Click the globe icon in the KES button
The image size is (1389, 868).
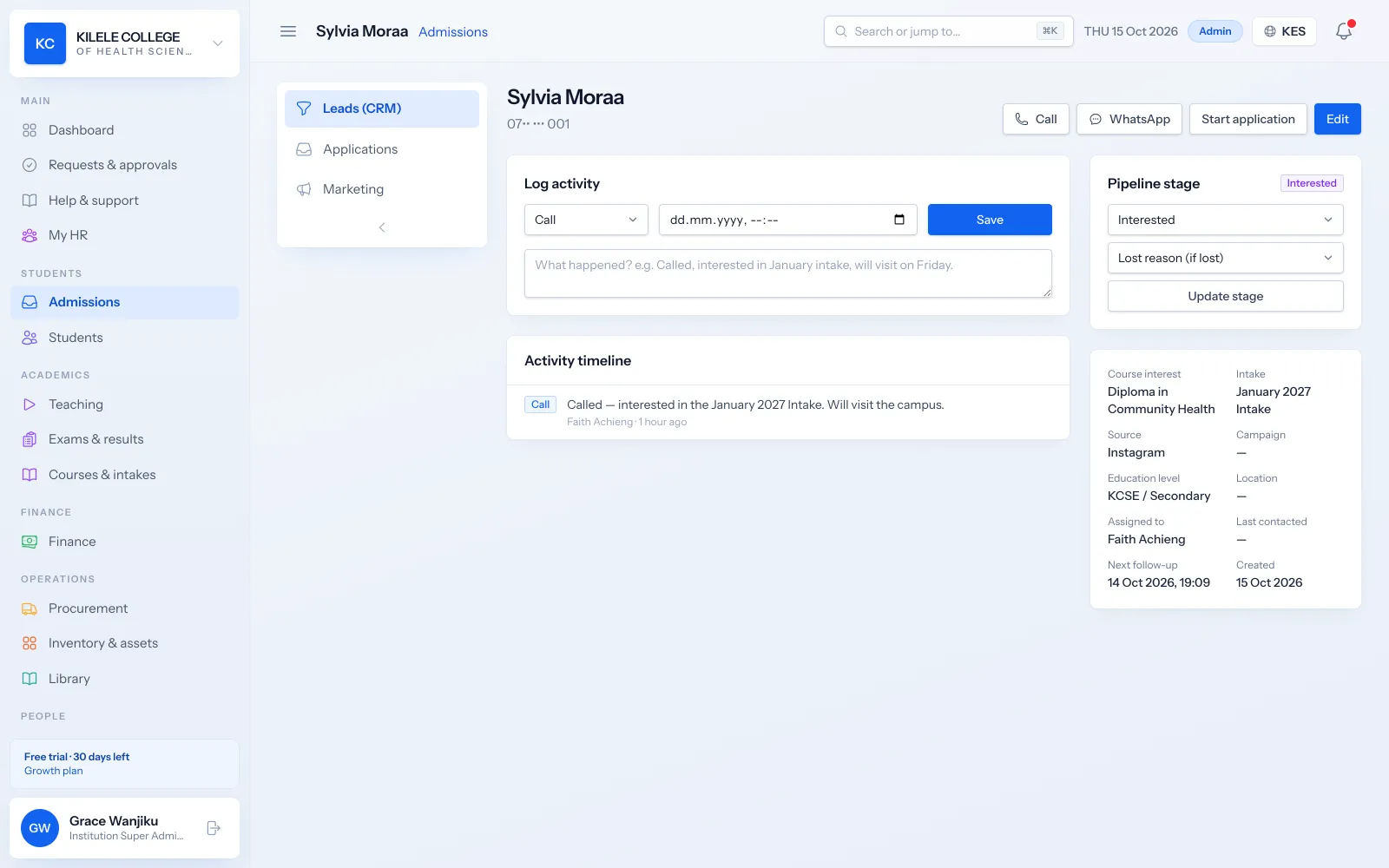pos(1270,31)
